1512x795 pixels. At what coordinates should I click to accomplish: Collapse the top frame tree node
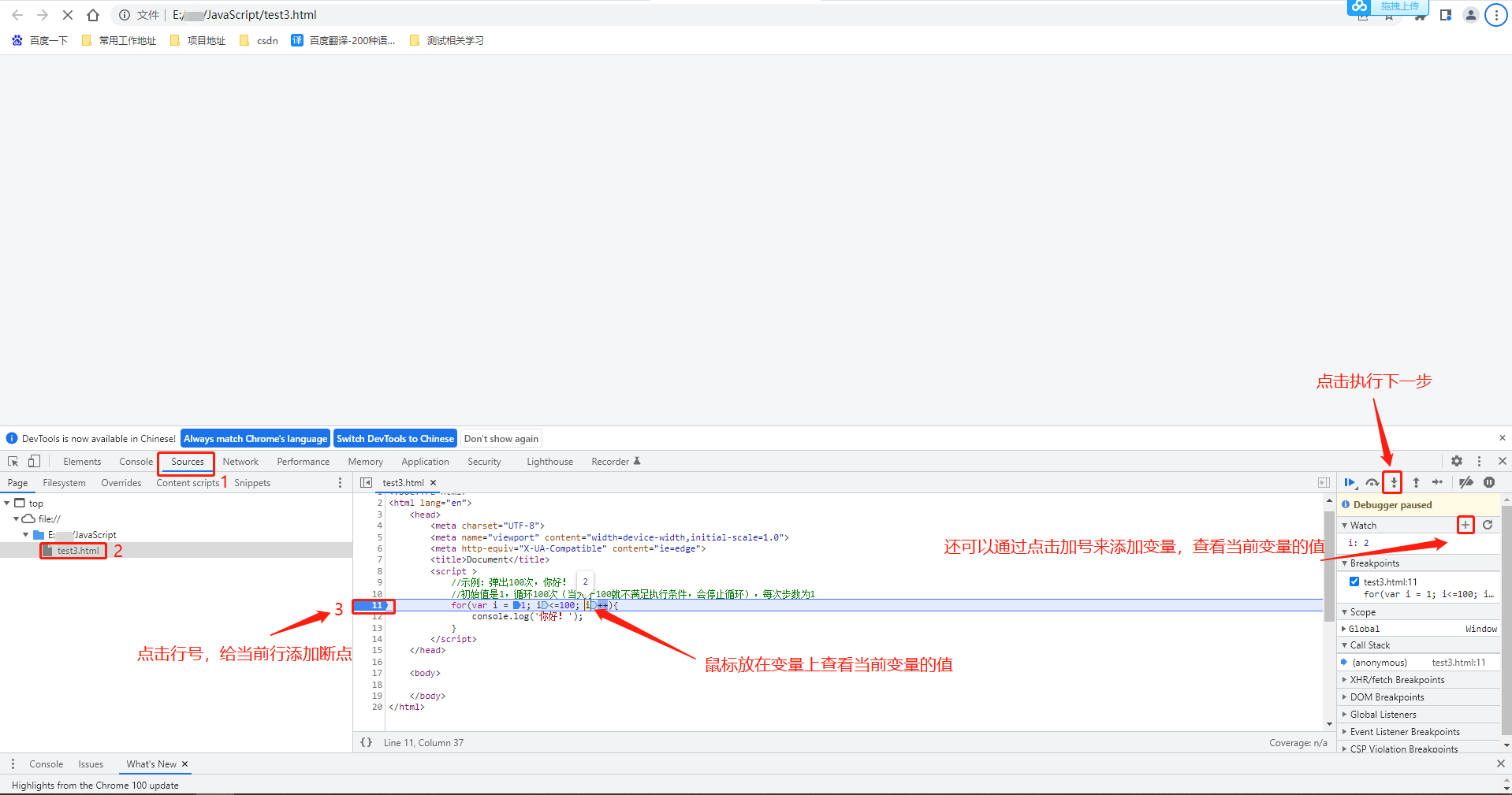click(x=7, y=503)
